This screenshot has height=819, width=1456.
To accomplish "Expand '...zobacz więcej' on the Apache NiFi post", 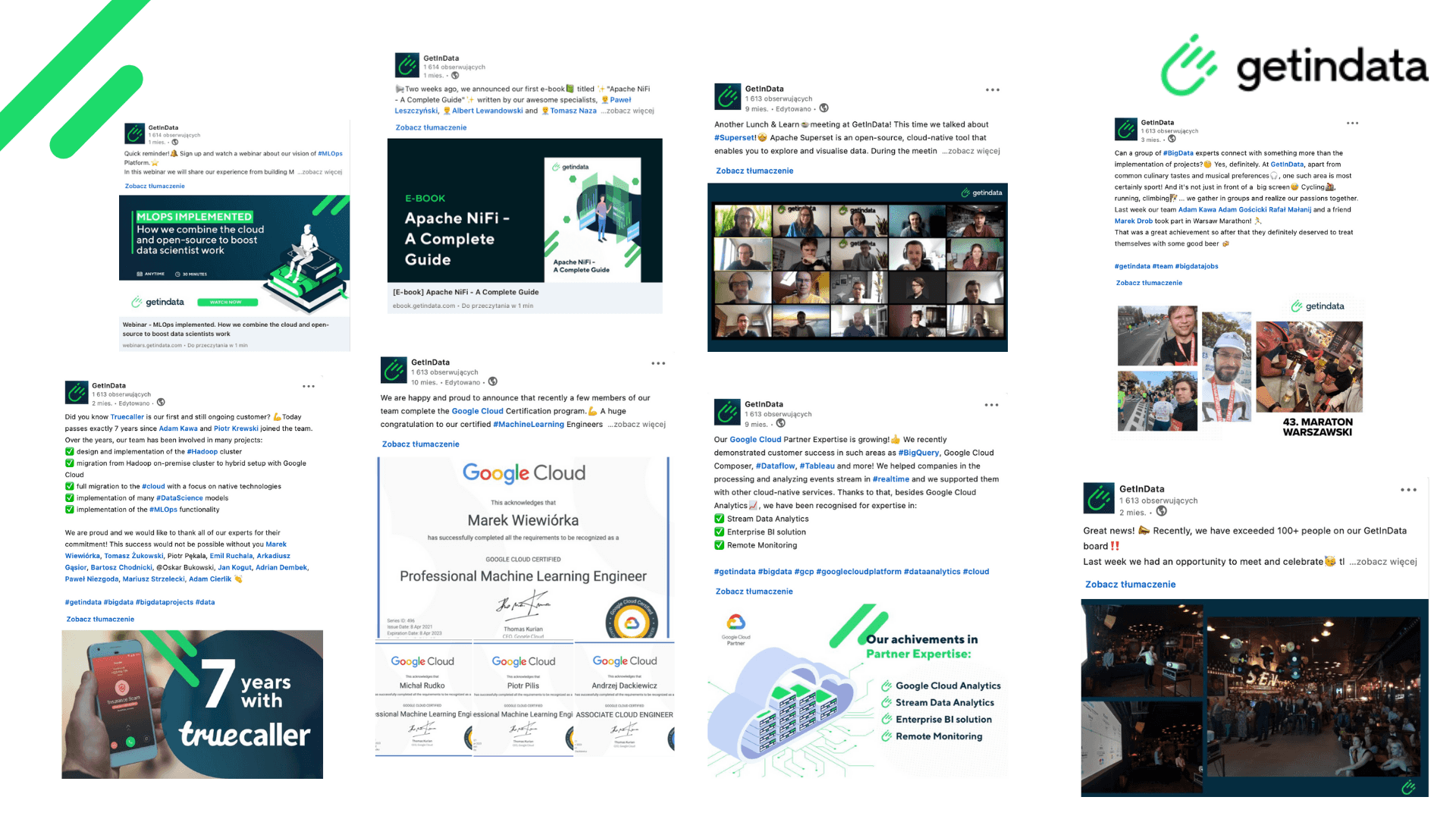I will tap(627, 111).
